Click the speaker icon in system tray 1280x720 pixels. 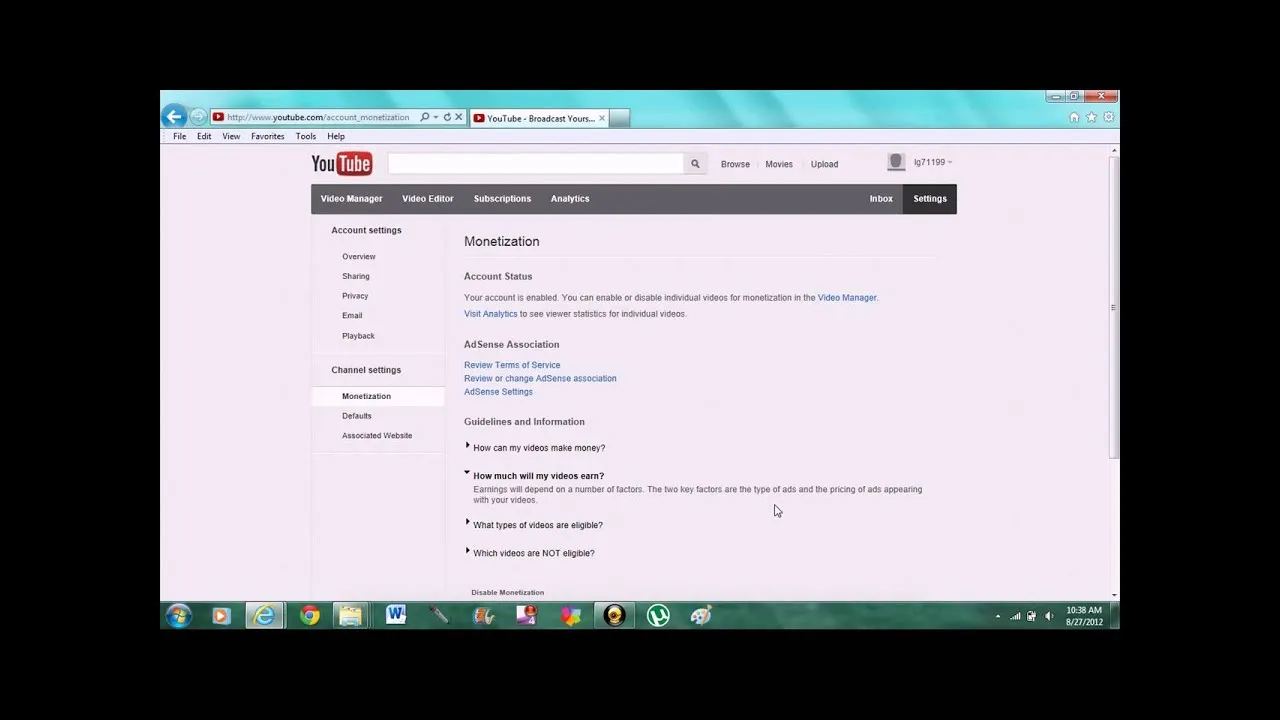click(1048, 616)
